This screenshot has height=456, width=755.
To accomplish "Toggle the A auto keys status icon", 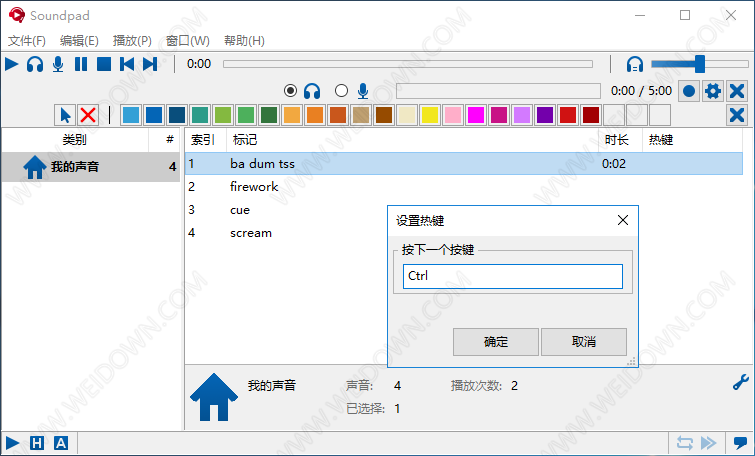I will (61, 443).
